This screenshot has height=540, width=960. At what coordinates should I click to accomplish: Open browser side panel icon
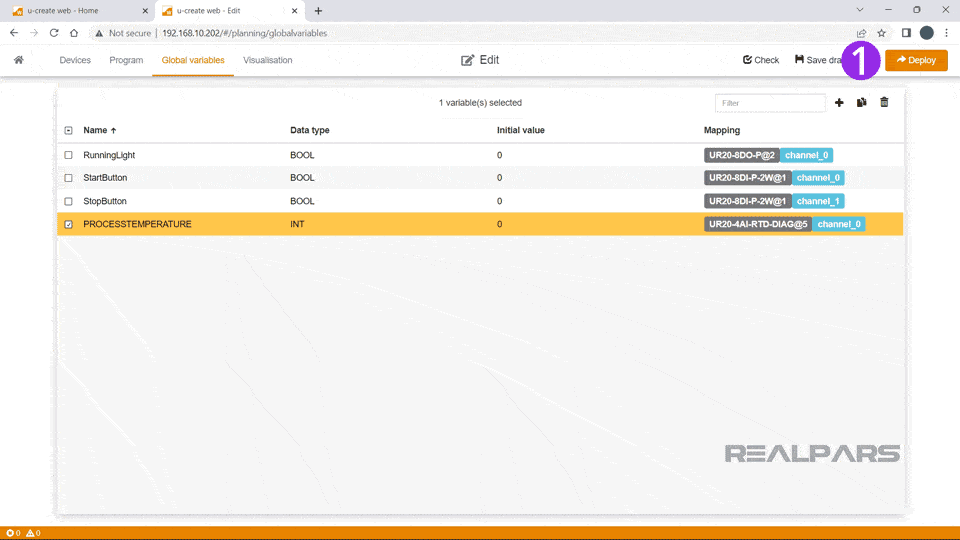[x=906, y=33]
